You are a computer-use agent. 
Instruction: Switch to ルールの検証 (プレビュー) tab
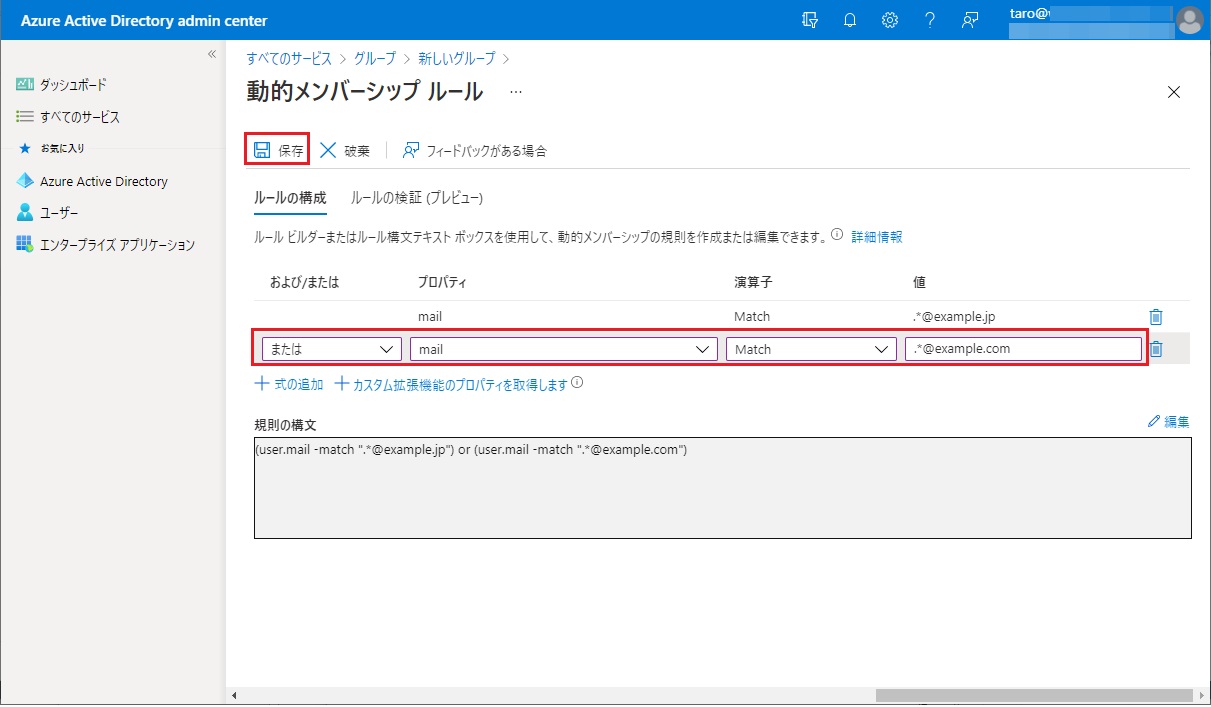click(x=417, y=198)
